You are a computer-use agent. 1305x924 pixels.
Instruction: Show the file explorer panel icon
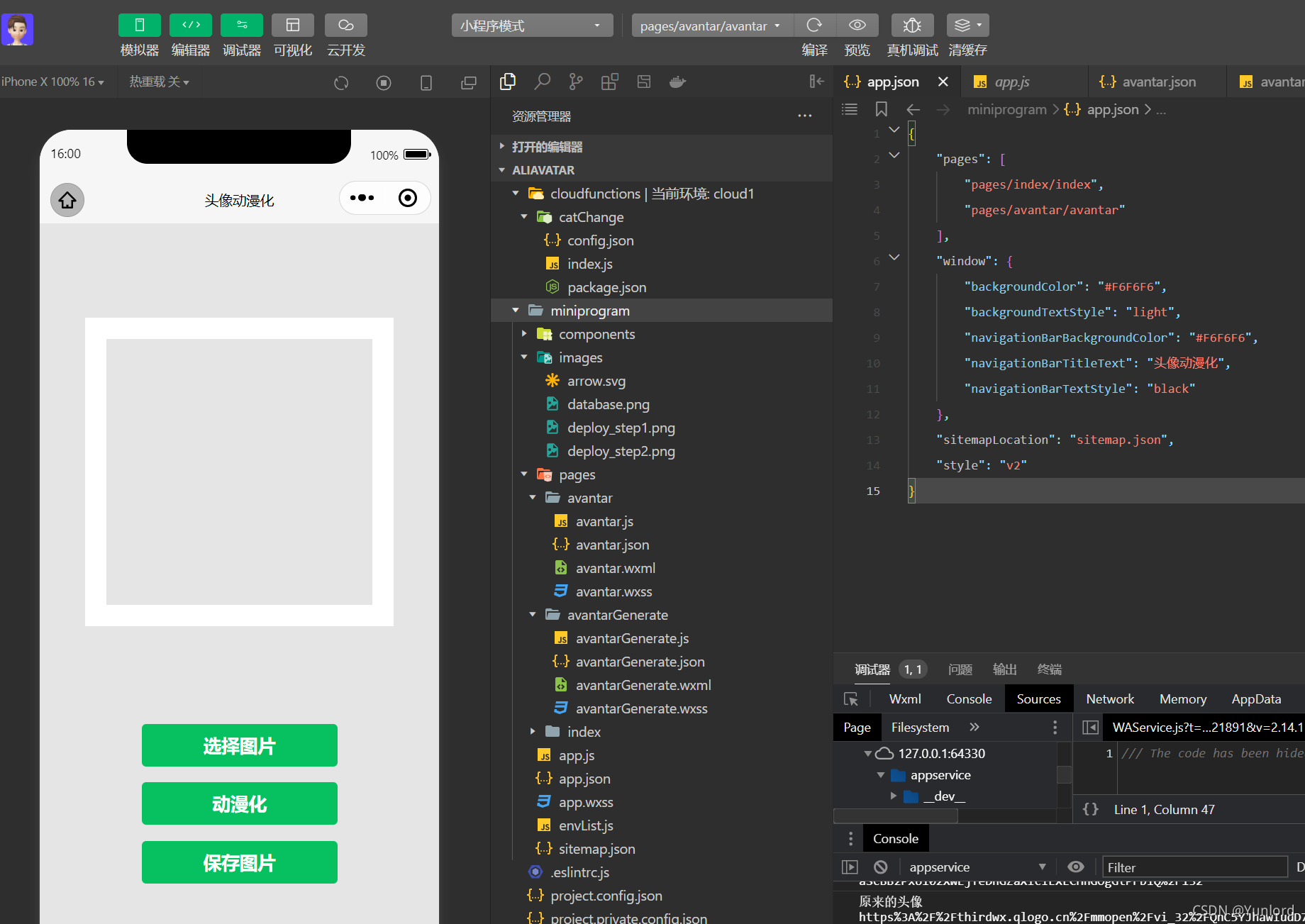(508, 82)
